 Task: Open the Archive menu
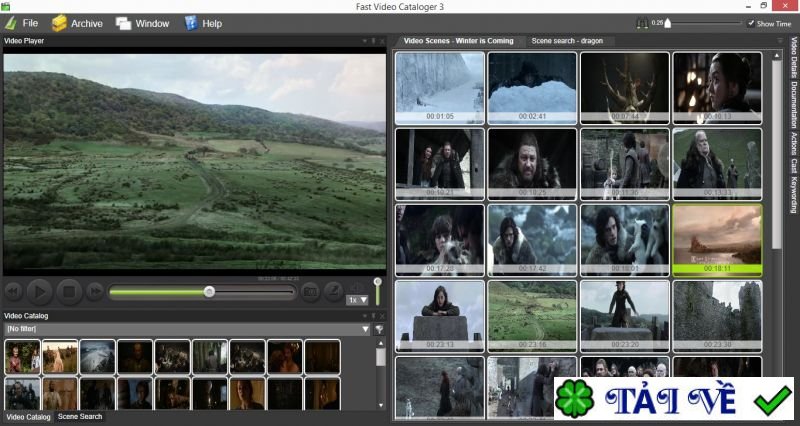77,22
